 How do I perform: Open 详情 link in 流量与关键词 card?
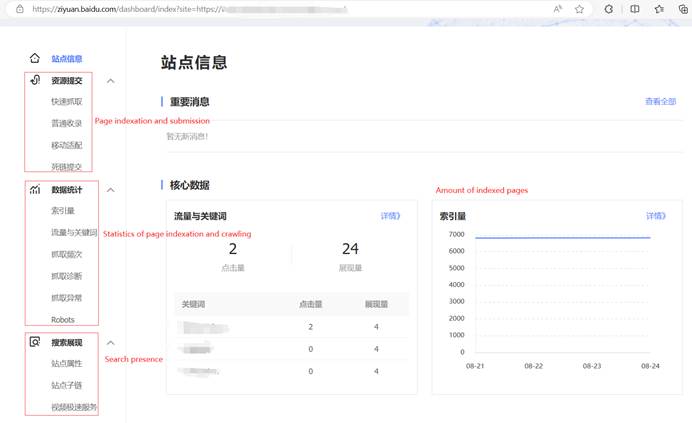pyautogui.click(x=390, y=215)
